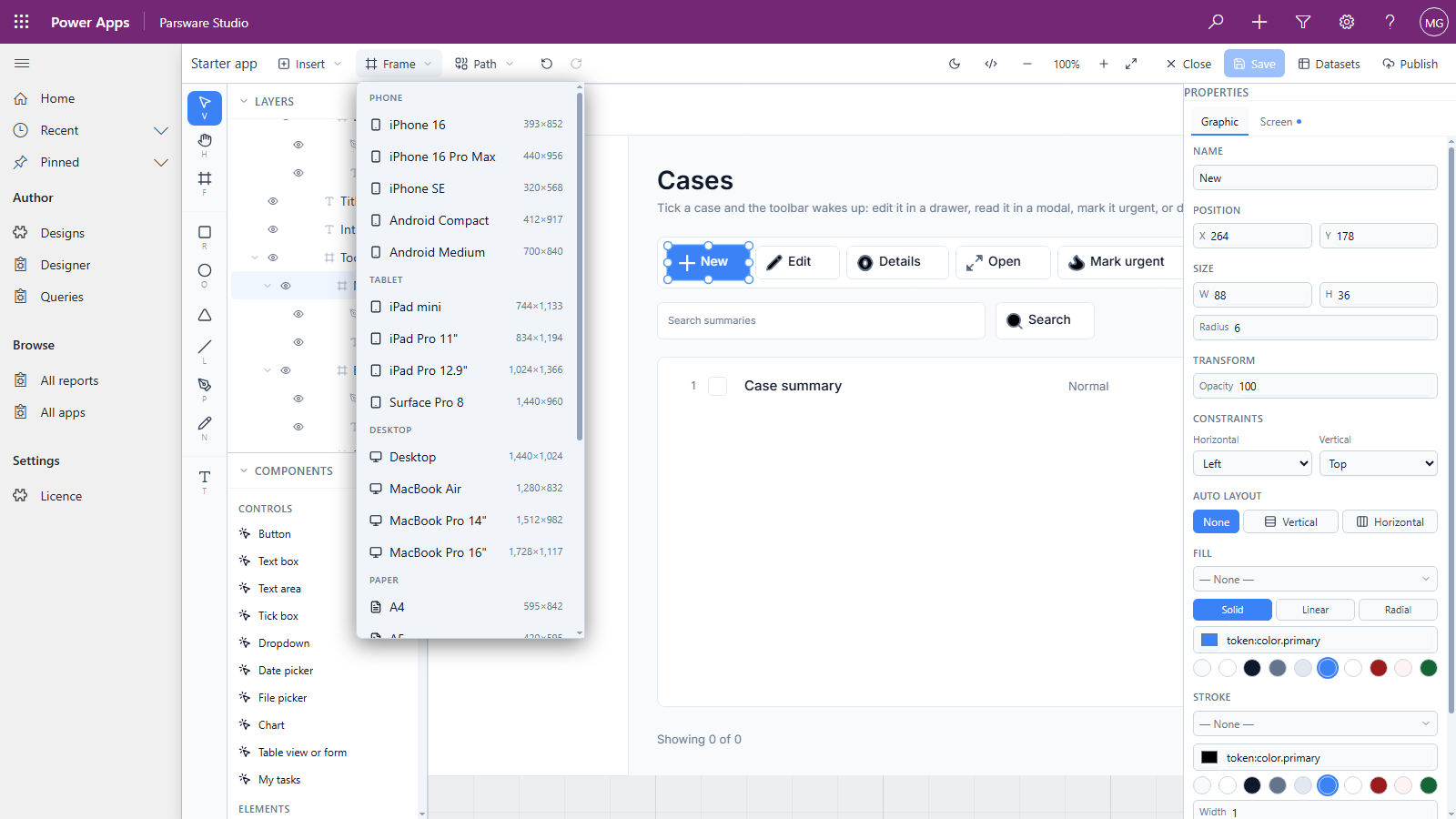
Task: Open the Datasets button
Action: click(1329, 64)
